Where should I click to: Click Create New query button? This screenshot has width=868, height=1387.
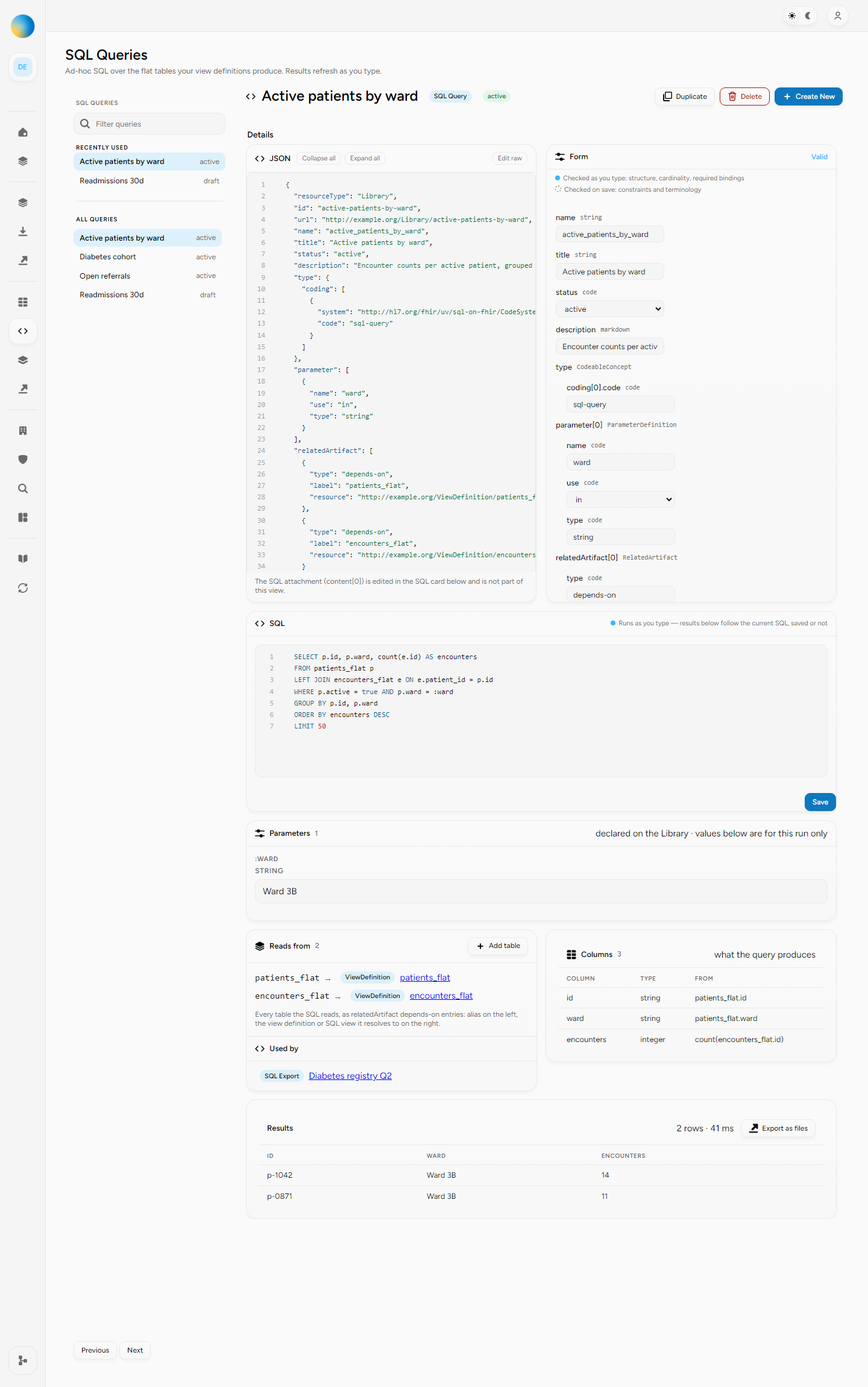pyautogui.click(x=808, y=96)
